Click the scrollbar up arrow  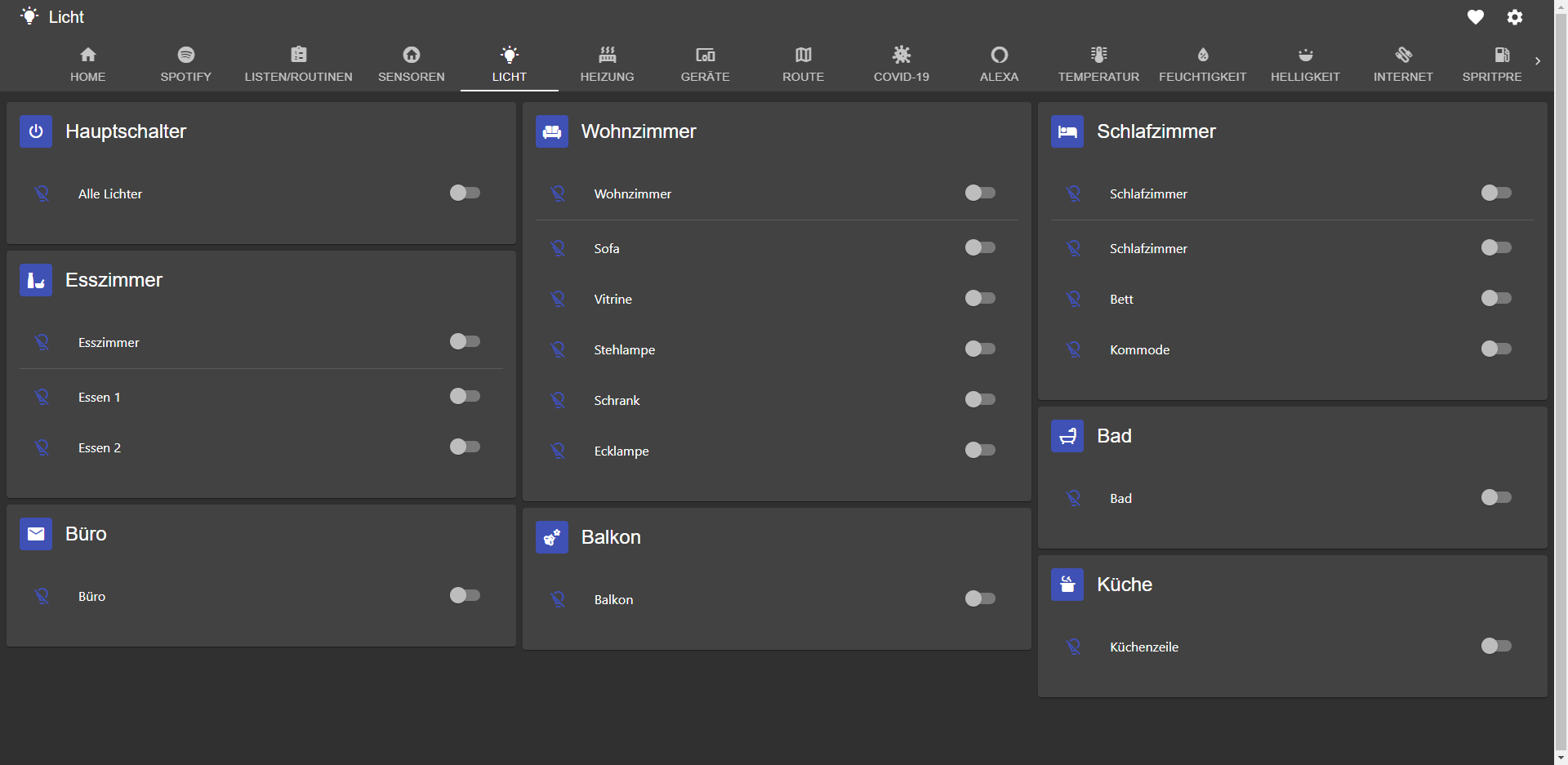click(1561, 7)
